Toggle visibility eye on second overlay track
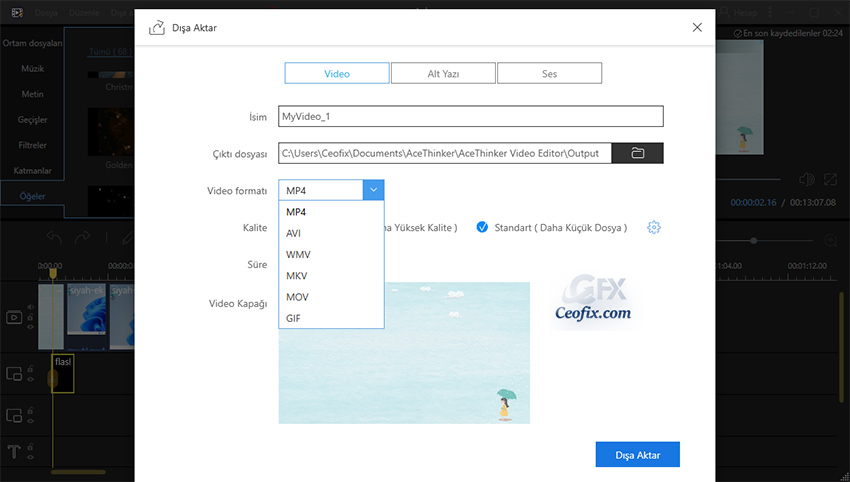 (31, 421)
